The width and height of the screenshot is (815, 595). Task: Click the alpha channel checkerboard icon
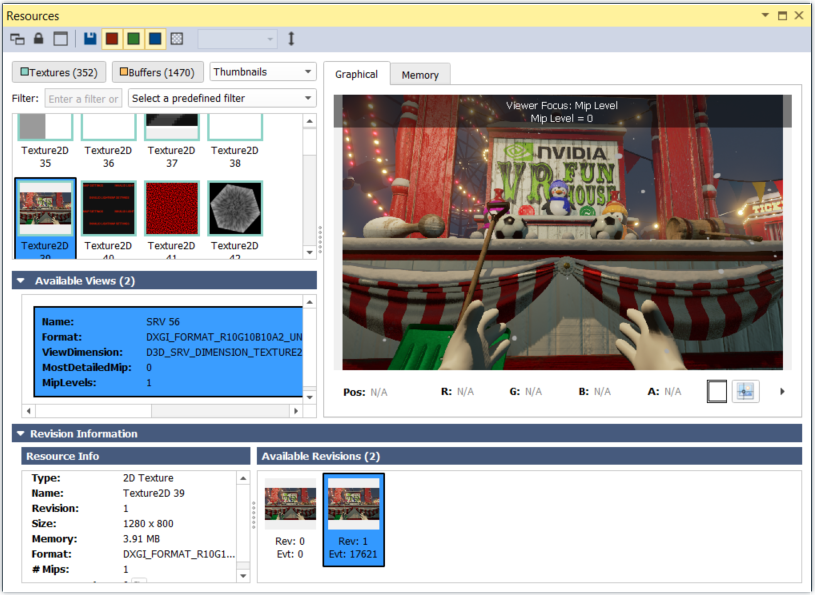pyautogui.click(x=177, y=39)
